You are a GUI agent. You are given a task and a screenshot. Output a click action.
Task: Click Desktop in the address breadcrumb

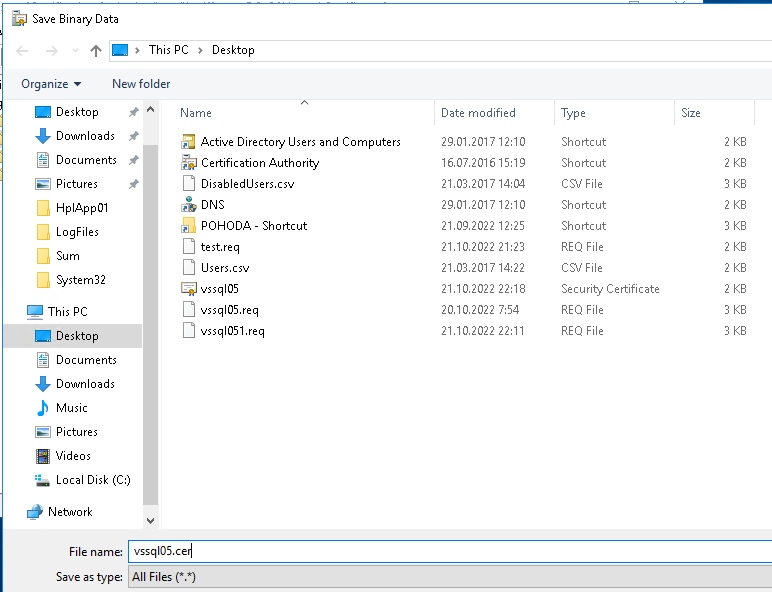(x=233, y=50)
